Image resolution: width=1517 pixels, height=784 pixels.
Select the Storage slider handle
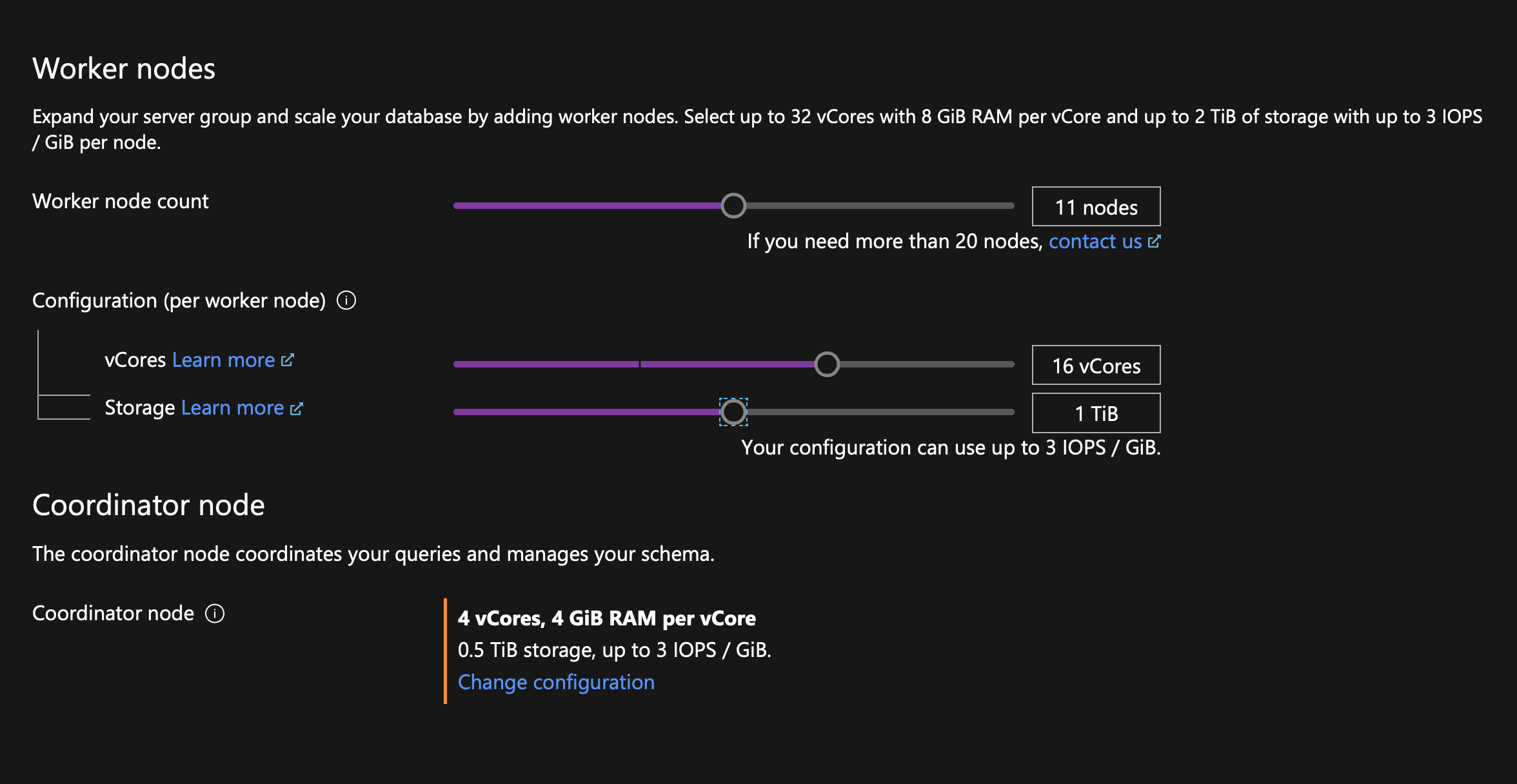(x=734, y=411)
